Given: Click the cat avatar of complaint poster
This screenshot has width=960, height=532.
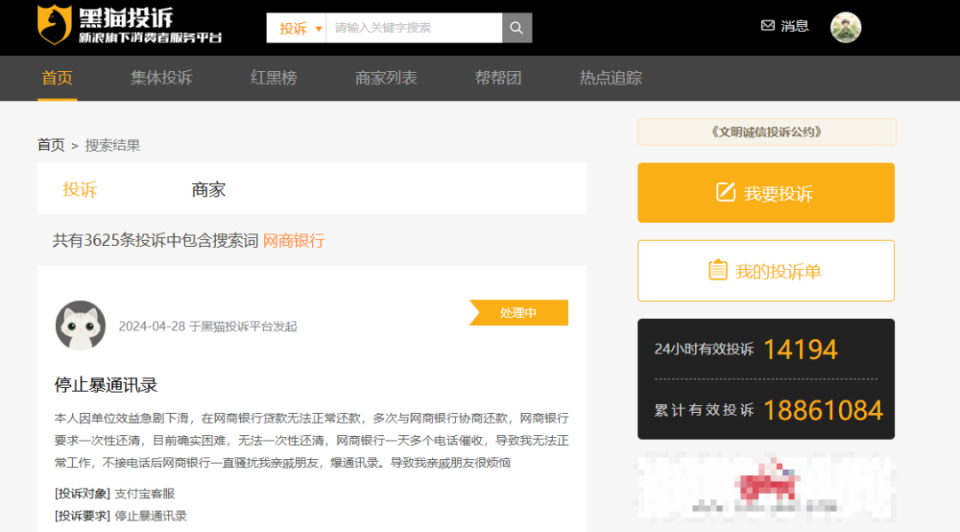Looking at the screenshot, I should [x=80, y=325].
